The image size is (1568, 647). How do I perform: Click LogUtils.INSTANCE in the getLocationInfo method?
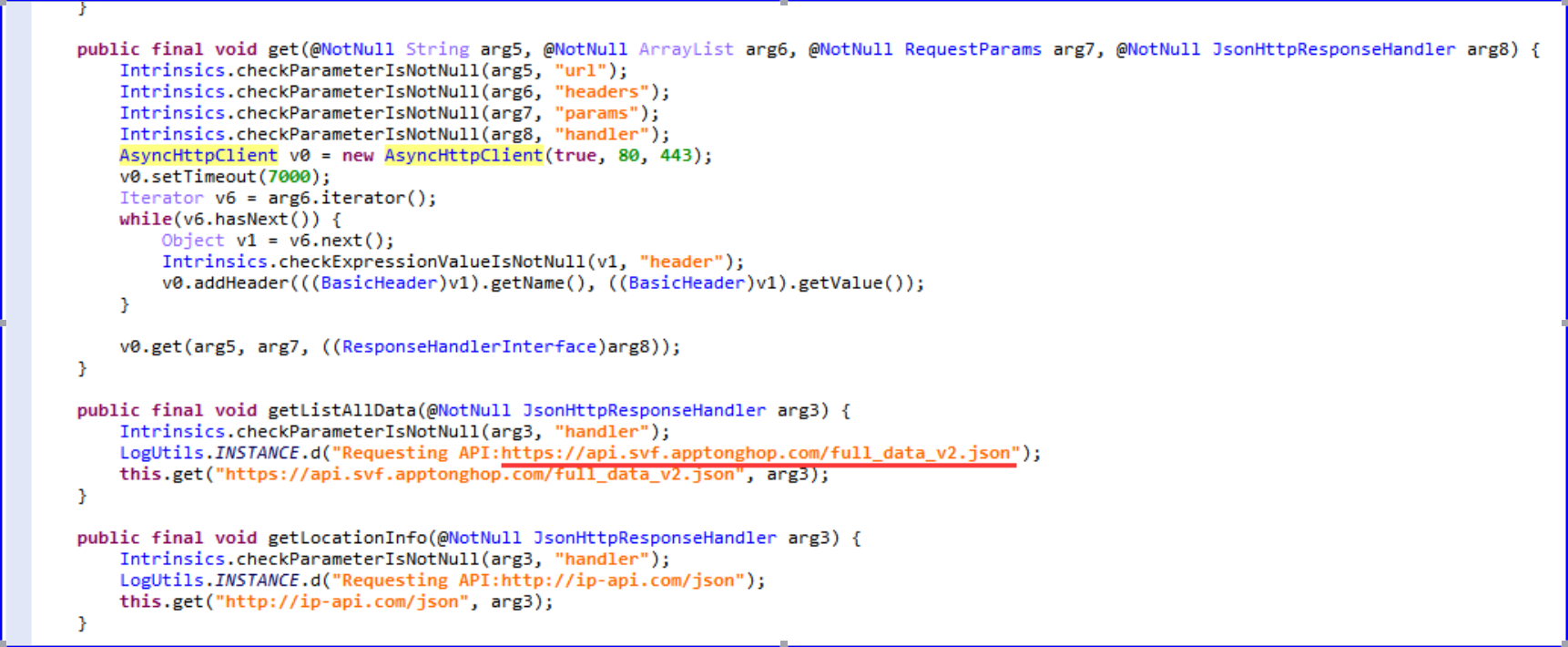click(209, 580)
